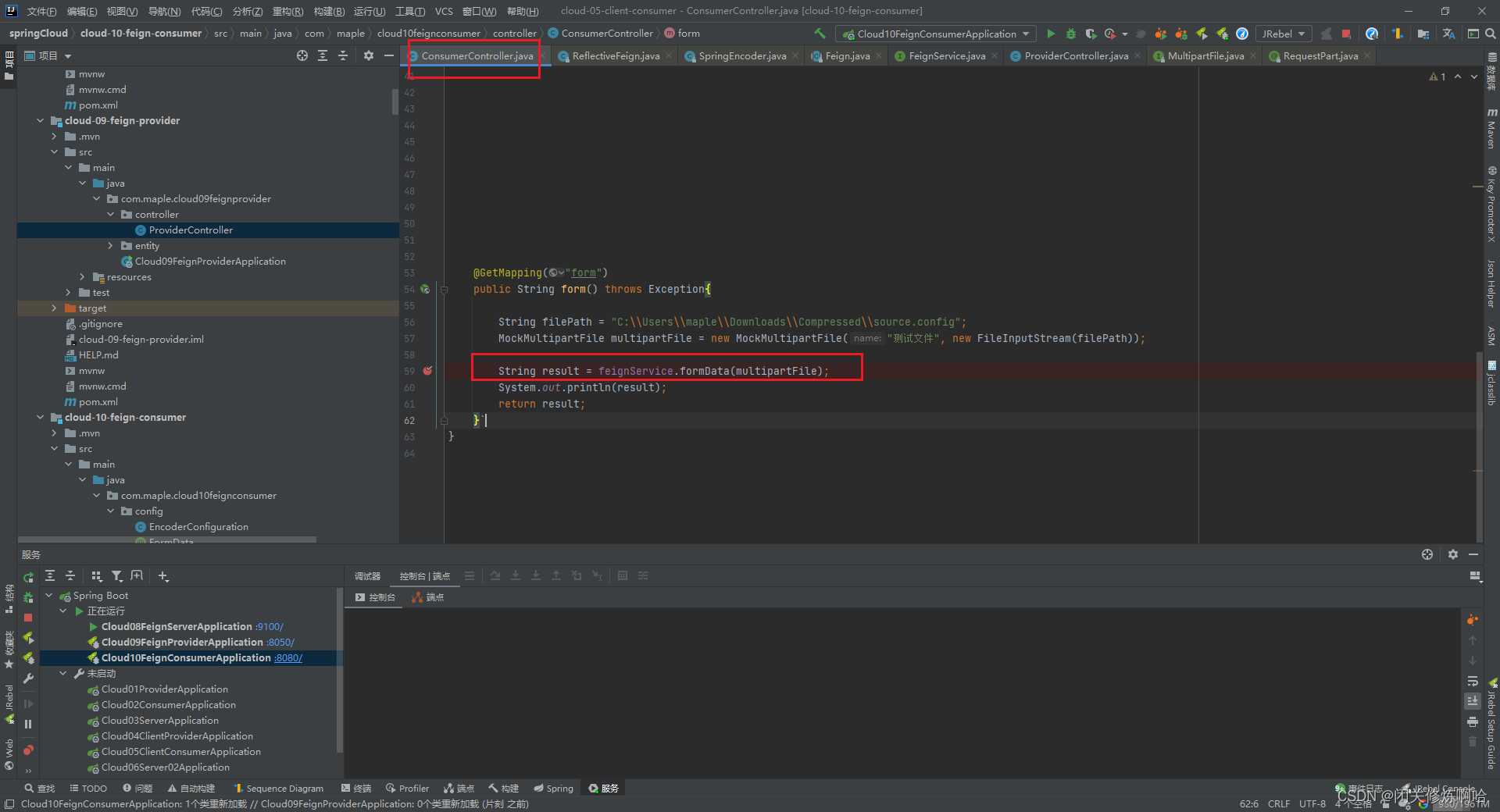Viewport: 1500px width, 812px height.
Task: Click the print icon in console gutter
Action: pos(1473,721)
